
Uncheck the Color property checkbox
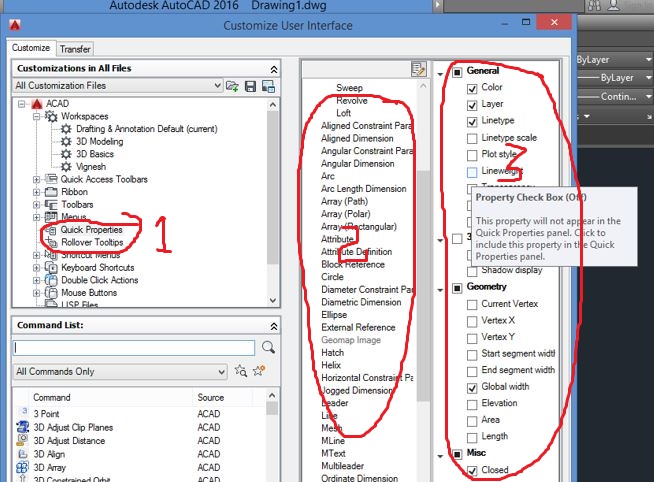coord(472,88)
